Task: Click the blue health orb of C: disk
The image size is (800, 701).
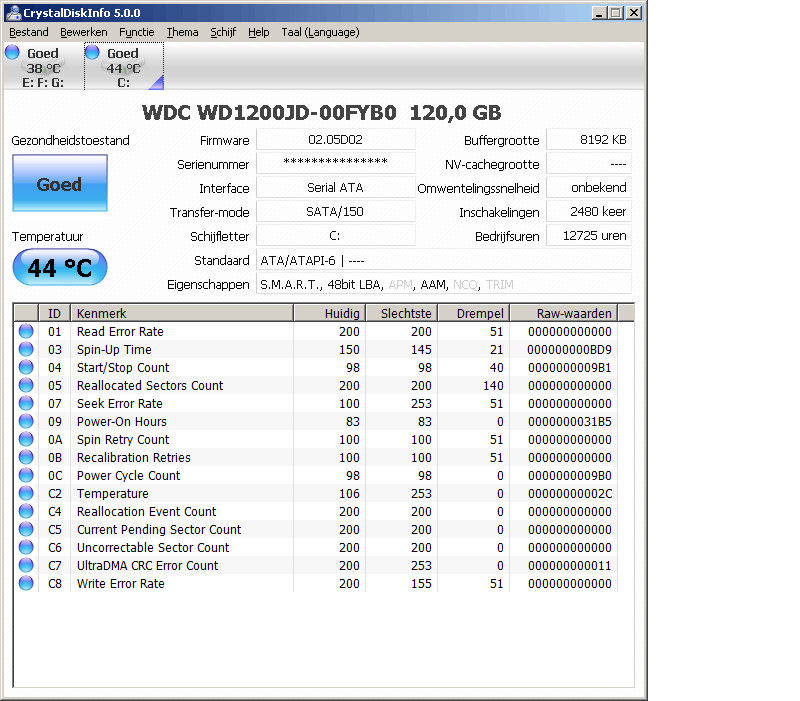Action: 92,52
